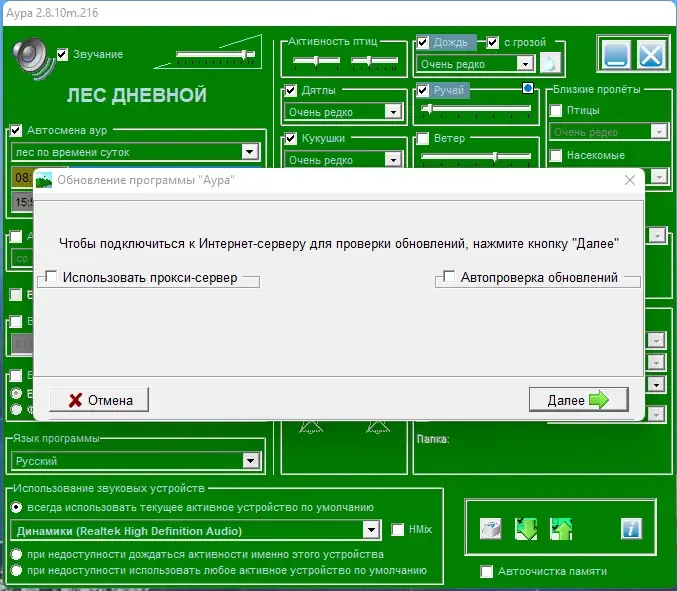
Task: Select wait for this device radio option
Action: pyautogui.click(x=16, y=554)
